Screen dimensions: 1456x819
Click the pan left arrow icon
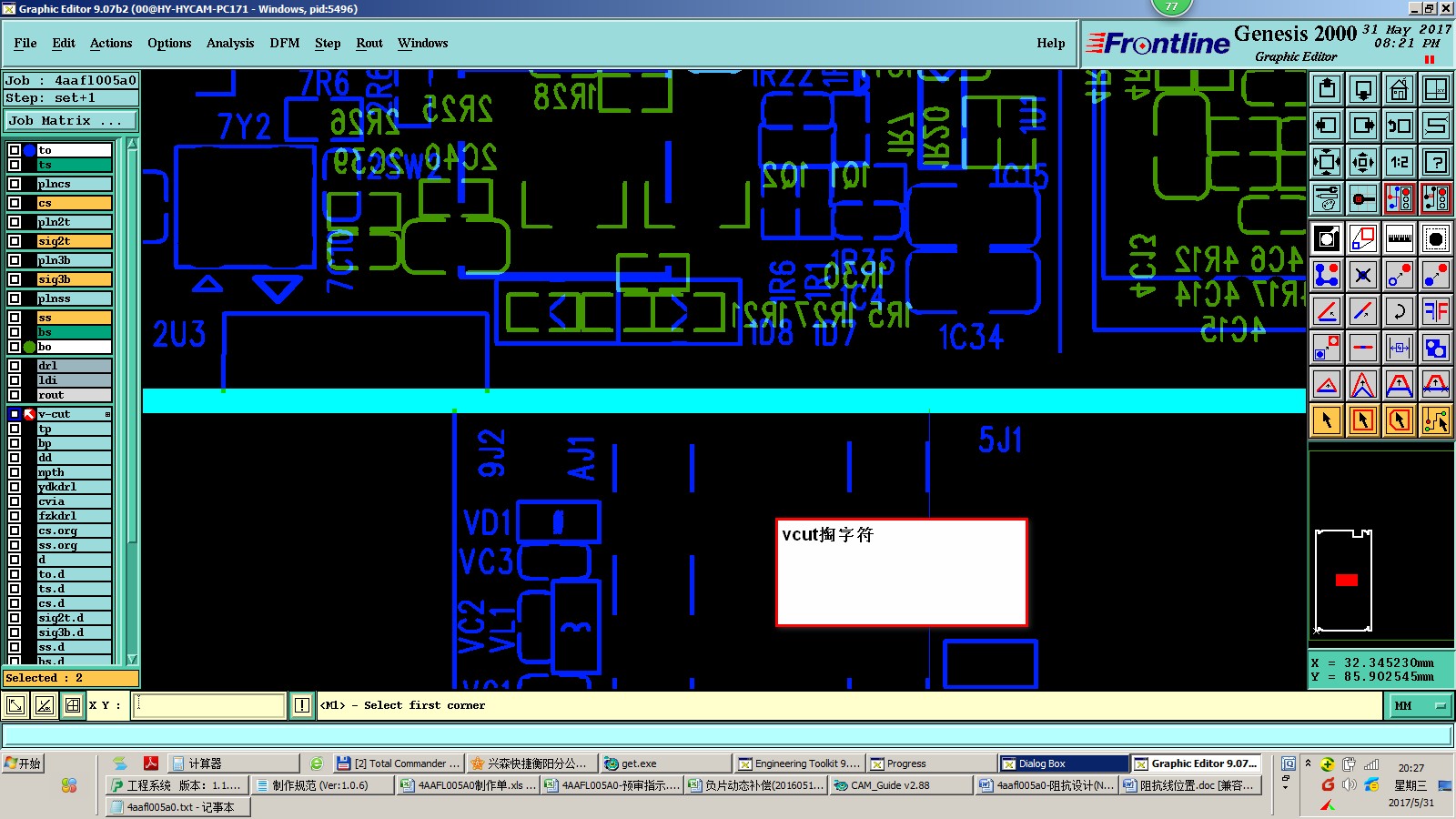pos(1327,126)
